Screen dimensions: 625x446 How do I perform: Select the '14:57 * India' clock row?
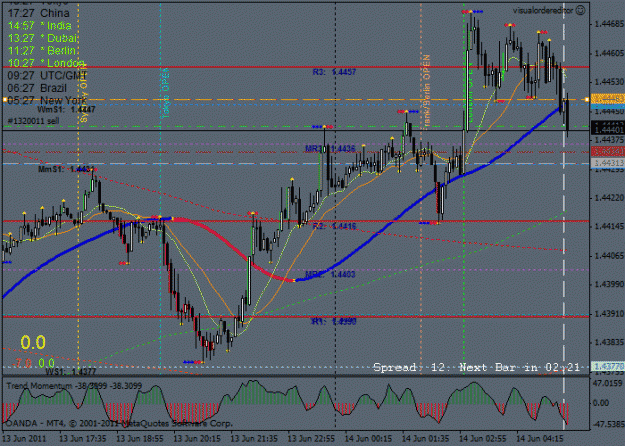[39, 26]
